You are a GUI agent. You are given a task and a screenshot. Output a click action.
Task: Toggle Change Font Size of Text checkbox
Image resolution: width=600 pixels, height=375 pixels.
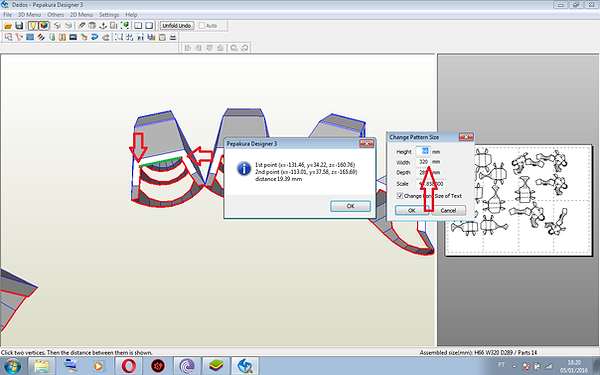[400, 196]
